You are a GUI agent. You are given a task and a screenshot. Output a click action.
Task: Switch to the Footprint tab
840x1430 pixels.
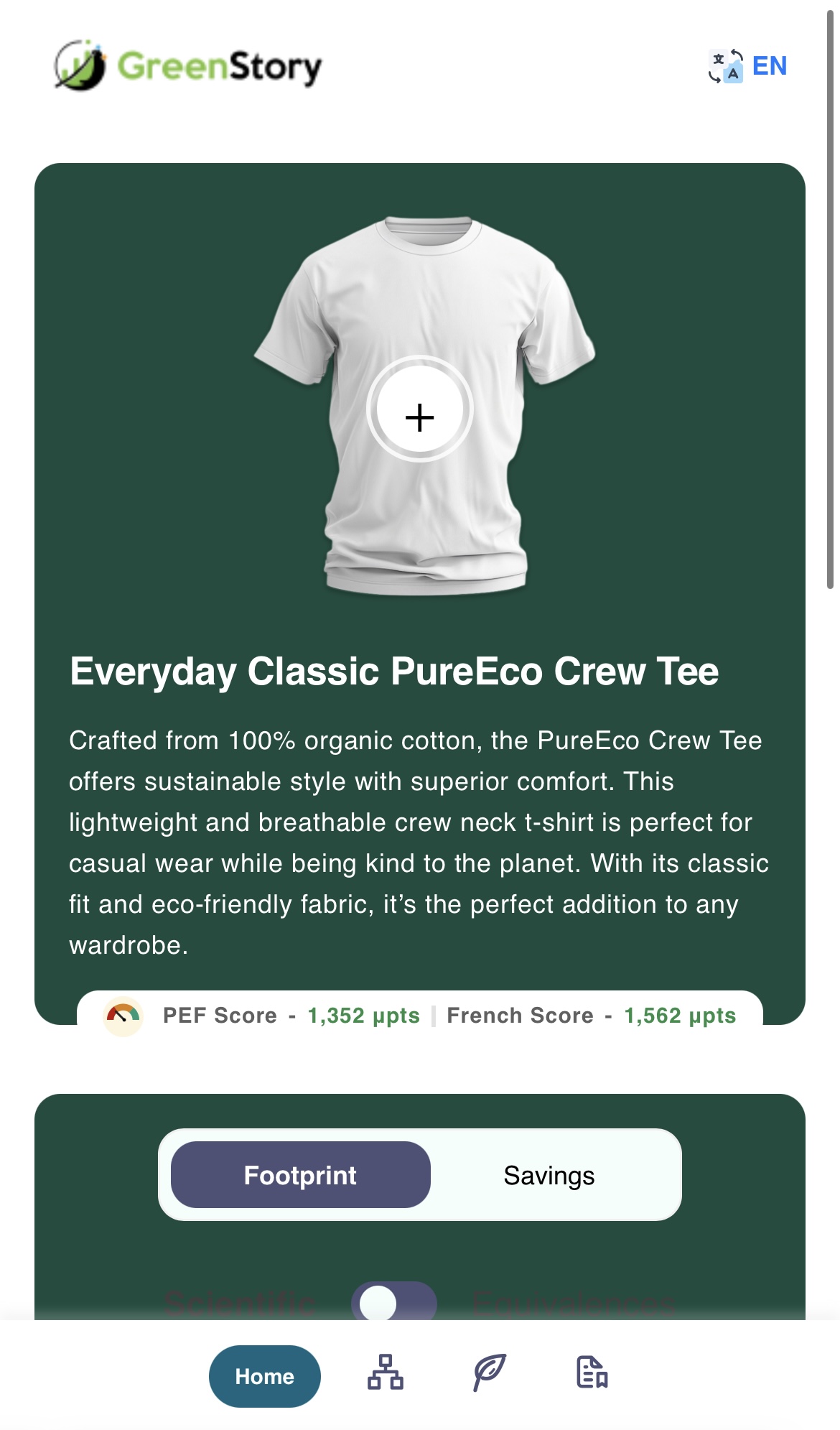301,1175
